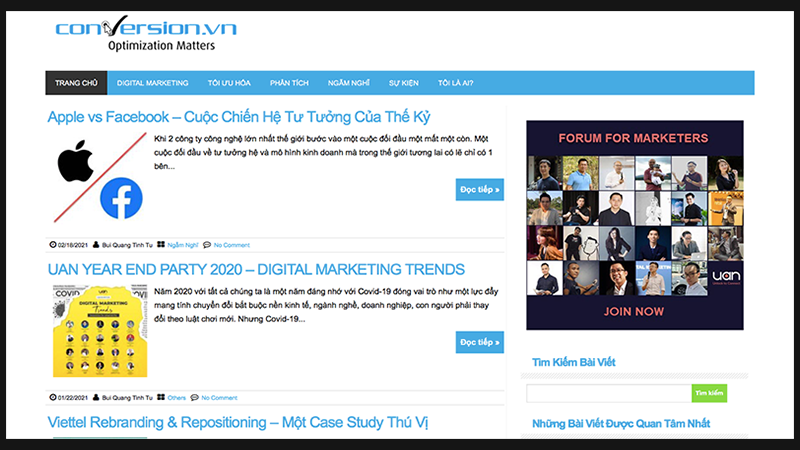
Task: Click Đọc tiếp for UAN Year End Party article
Action: pyautogui.click(x=480, y=342)
